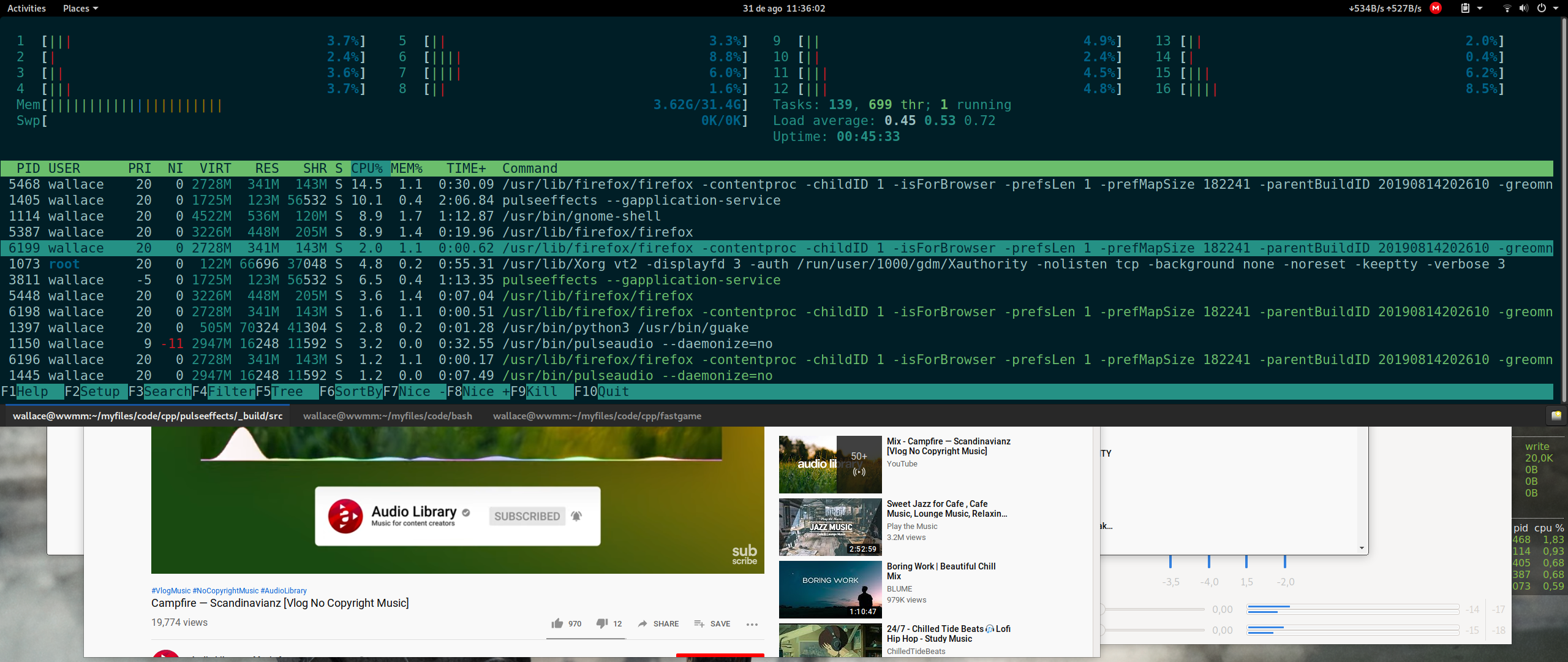This screenshot has width=1568, height=662.
Task: Click the Wi-Fi network status icon
Action: pos(1507,9)
